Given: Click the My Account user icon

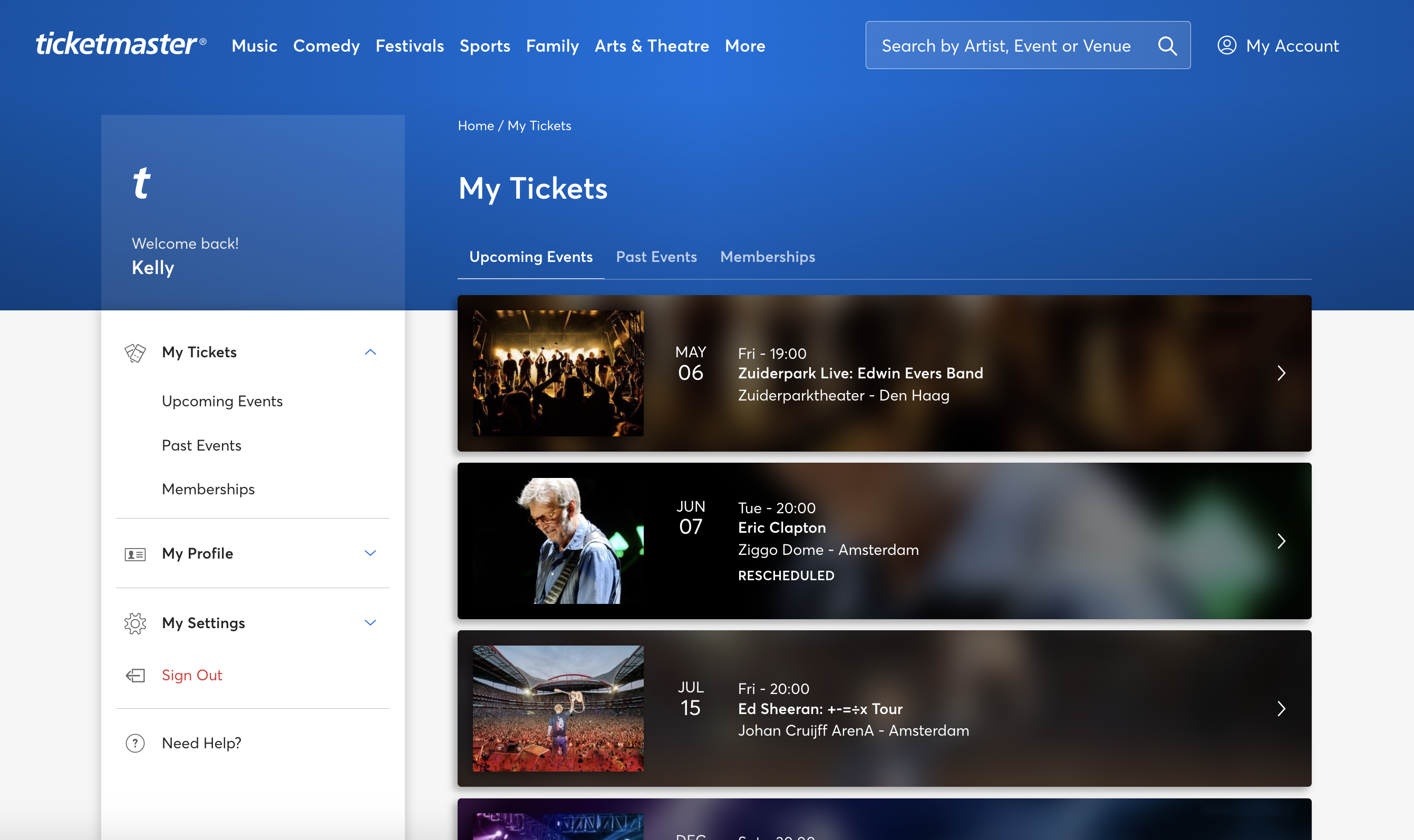Looking at the screenshot, I should point(1226,45).
